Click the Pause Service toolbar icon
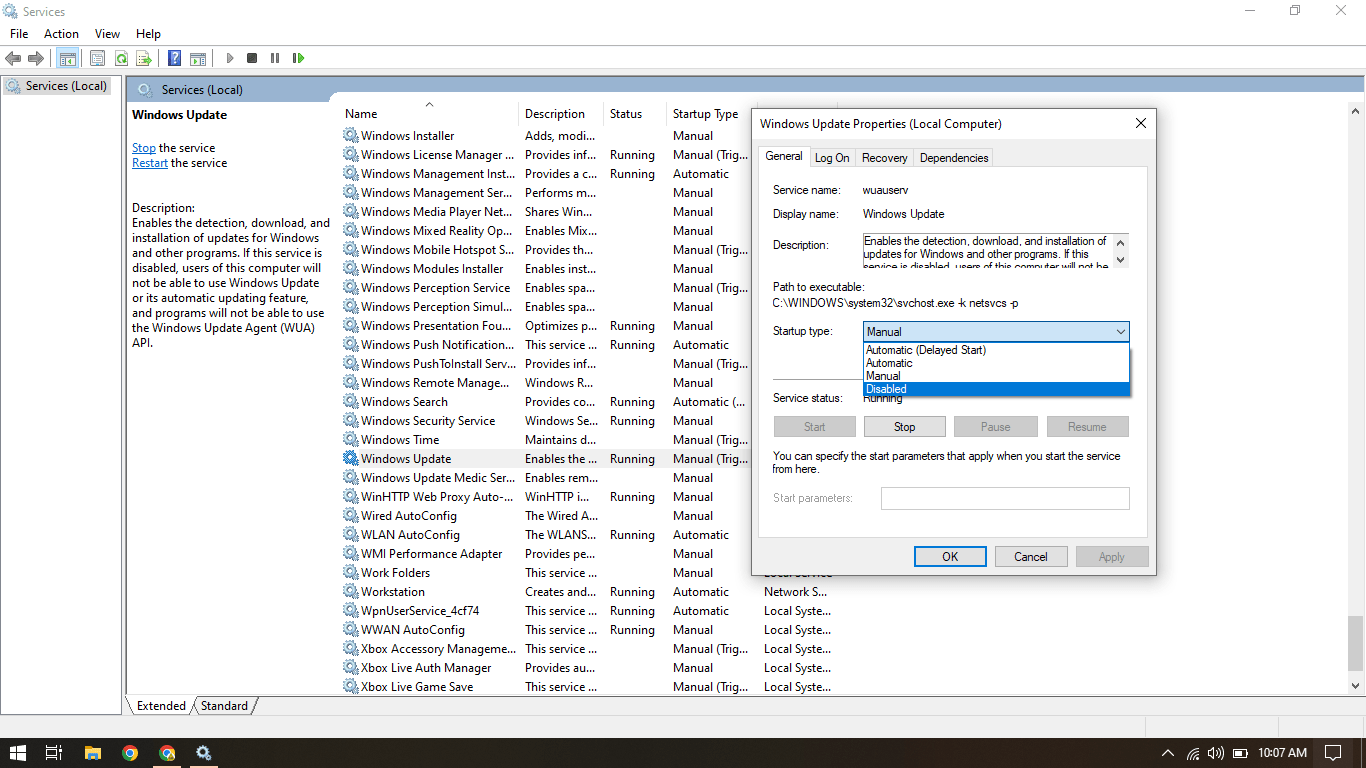The image size is (1366, 768). (x=275, y=59)
